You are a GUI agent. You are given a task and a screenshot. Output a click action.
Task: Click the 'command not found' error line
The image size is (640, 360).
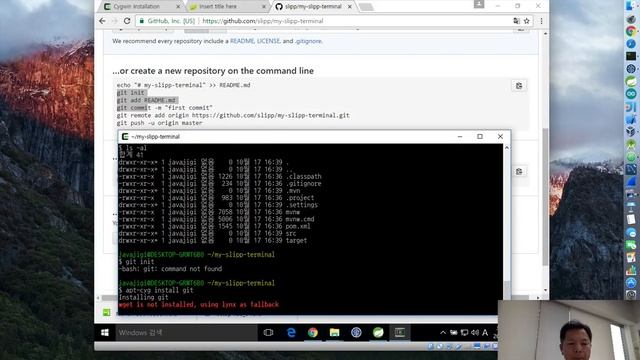pos(171,269)
